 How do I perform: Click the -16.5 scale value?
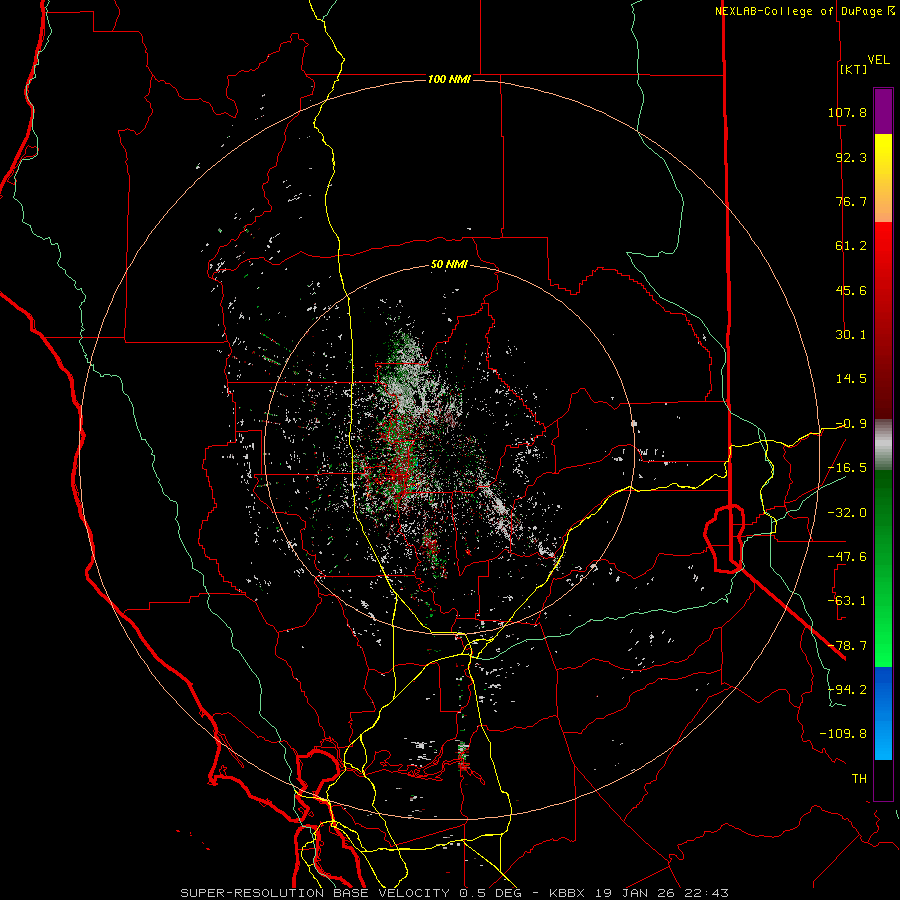(x=847, y=468)
